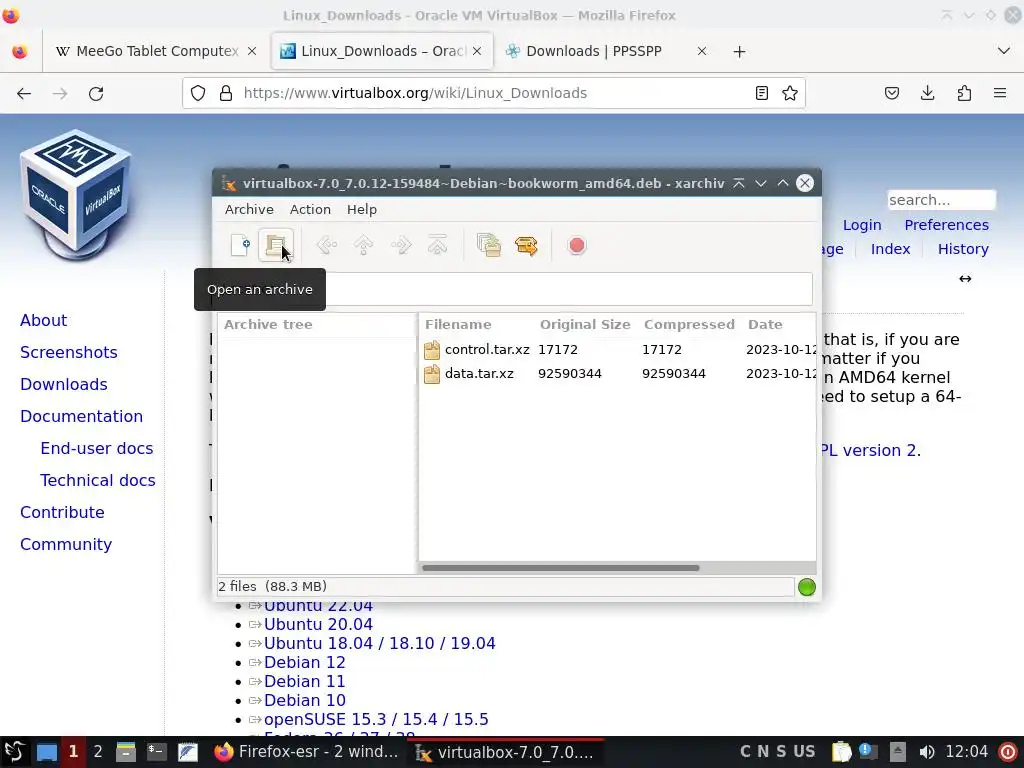Click the New archive toolbar icon
The height and width of the screenshot is (768, 1024).
tap(240, 246)
